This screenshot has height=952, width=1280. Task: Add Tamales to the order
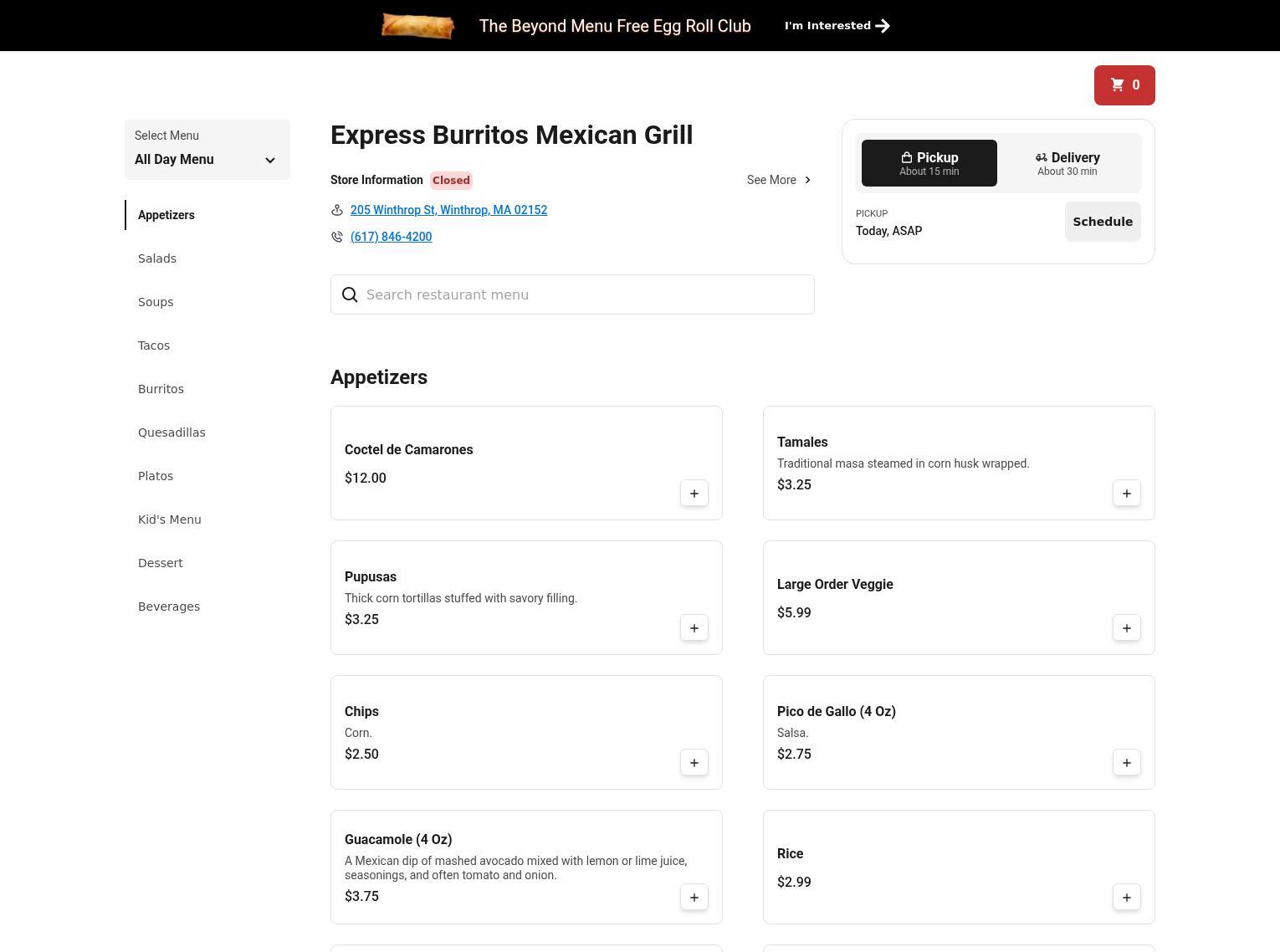(x=1126, y=494)
